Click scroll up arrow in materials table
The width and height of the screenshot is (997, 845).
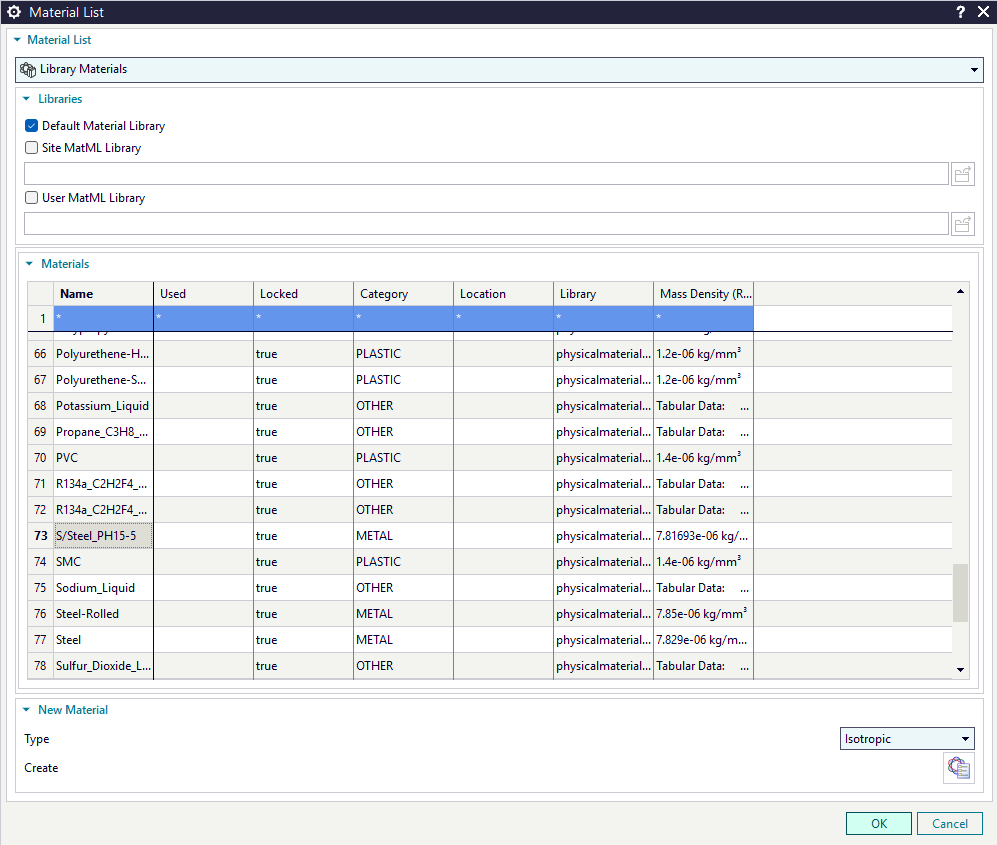point(961,291)
